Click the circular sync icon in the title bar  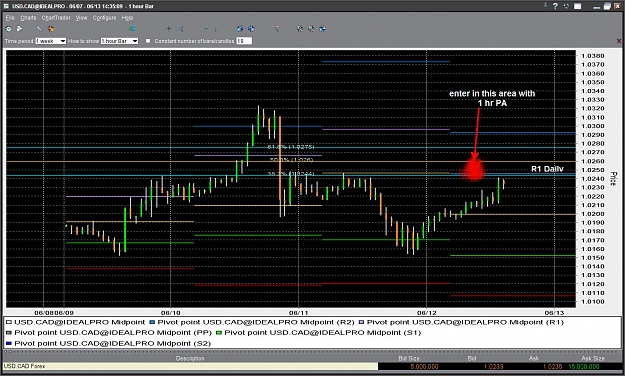click(x=566, y=6)
